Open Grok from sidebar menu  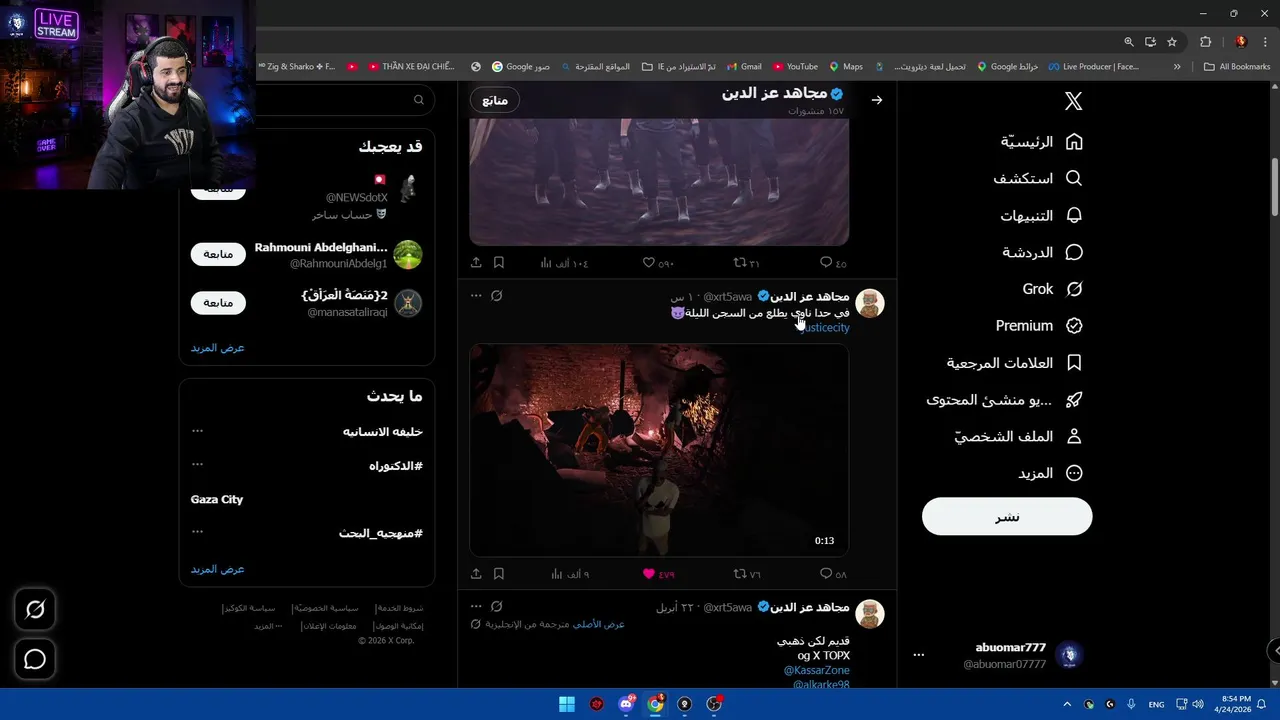[x=1053, y=289]
